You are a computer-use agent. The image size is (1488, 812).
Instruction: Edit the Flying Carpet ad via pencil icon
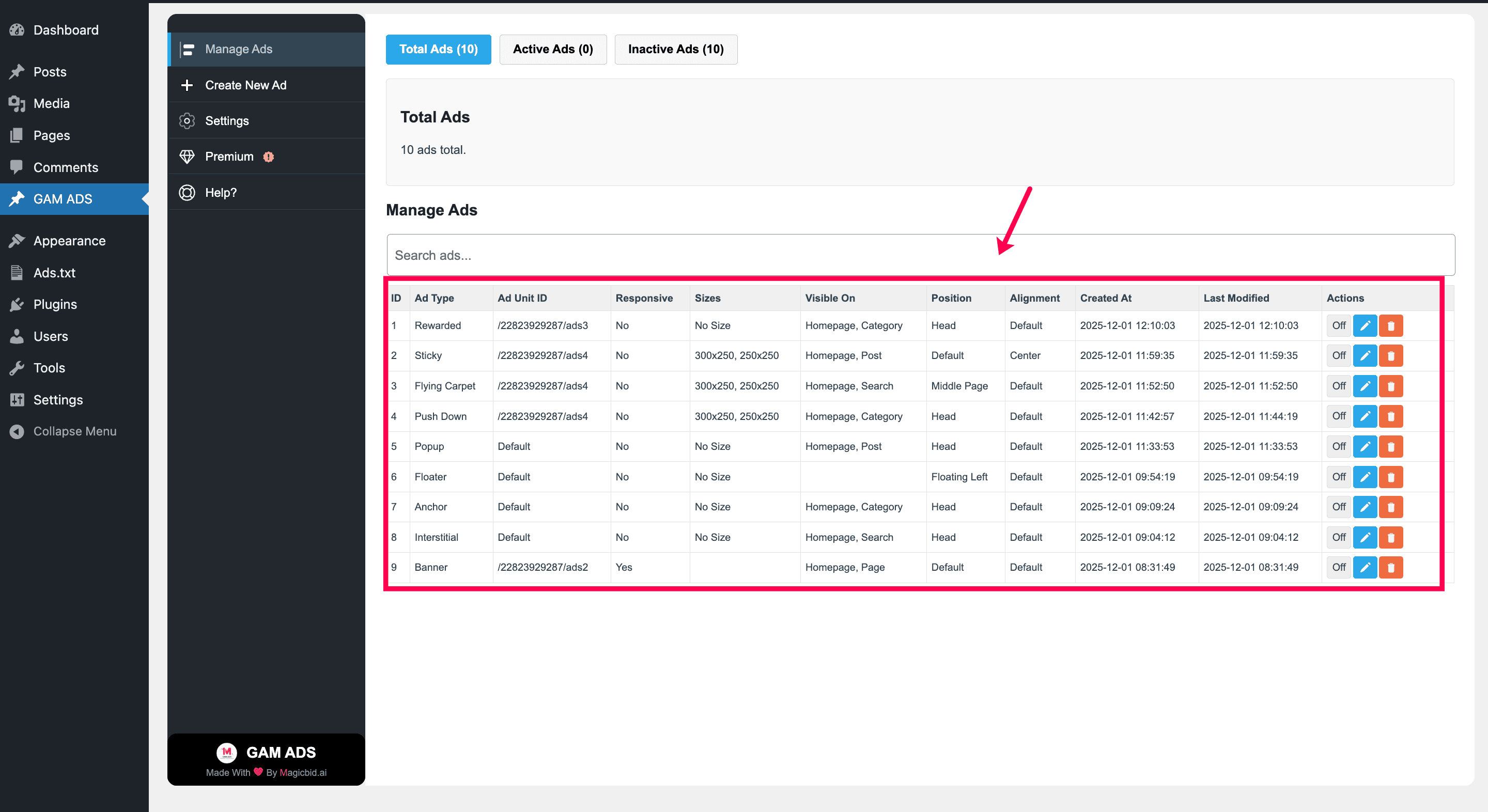point(1365,386)
